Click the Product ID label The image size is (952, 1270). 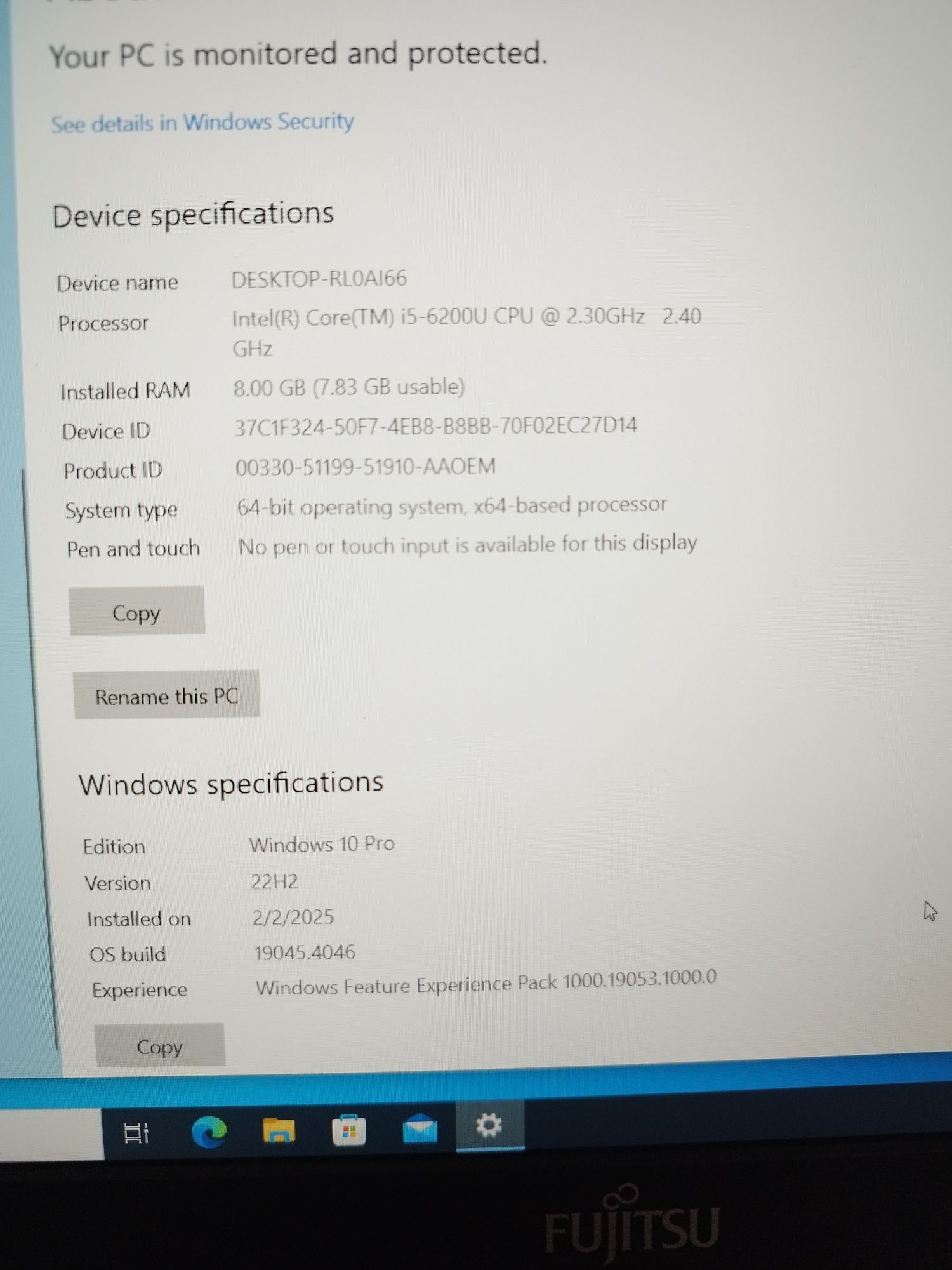coord(113,471)
